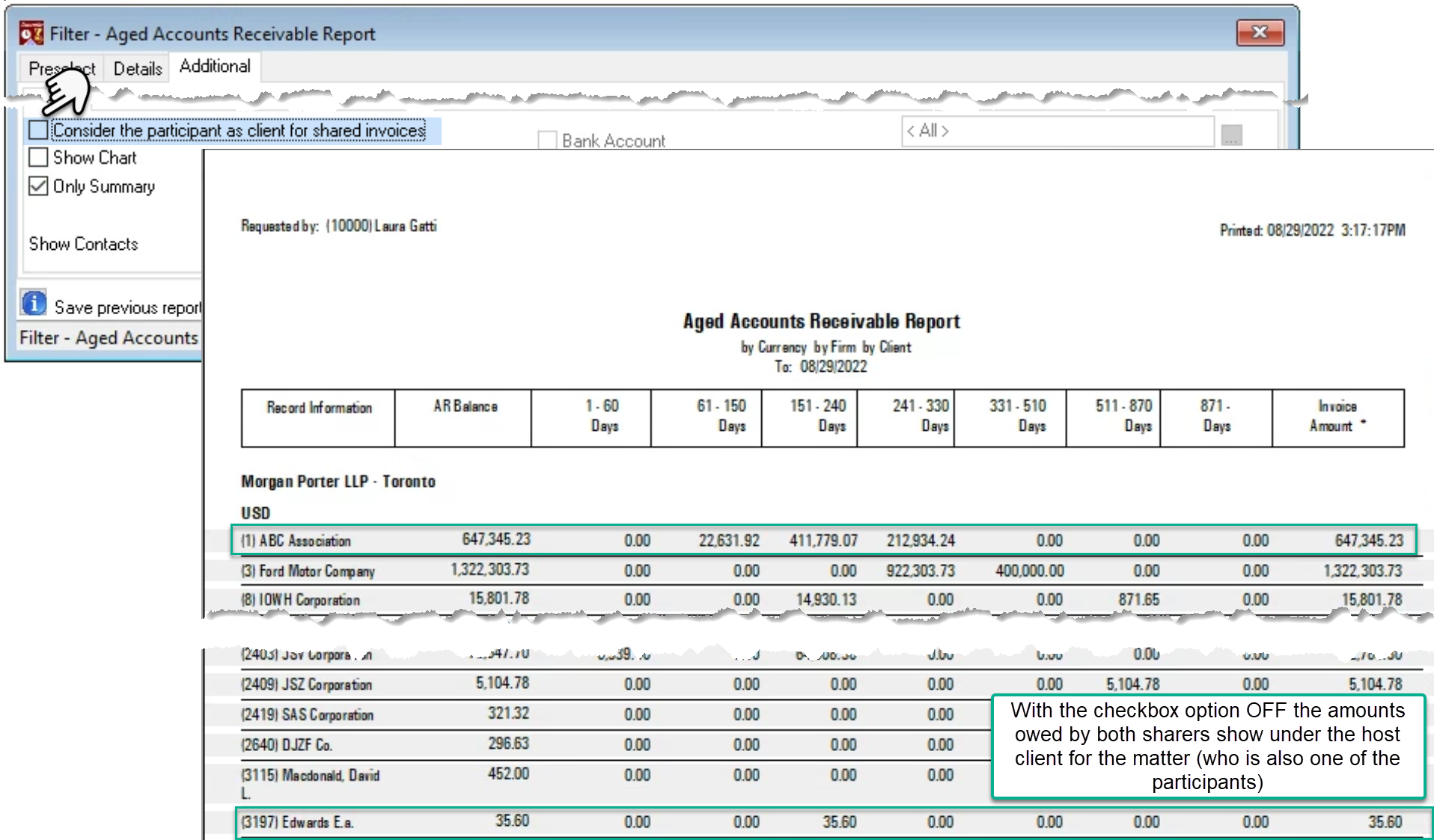Select the Additional tab
The image size is (1434, 840).
(215, 66)
